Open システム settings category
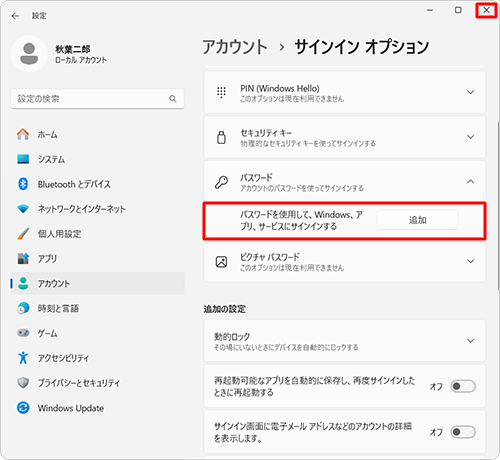 [x=97, y=159]
